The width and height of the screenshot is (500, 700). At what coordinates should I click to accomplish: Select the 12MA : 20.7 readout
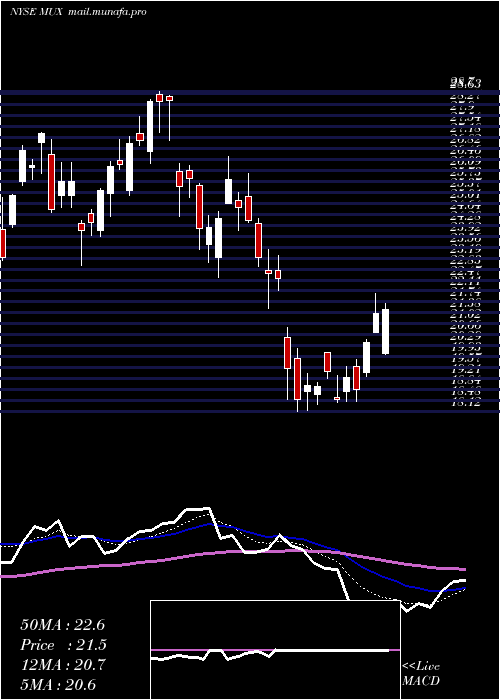click(62, 665)
